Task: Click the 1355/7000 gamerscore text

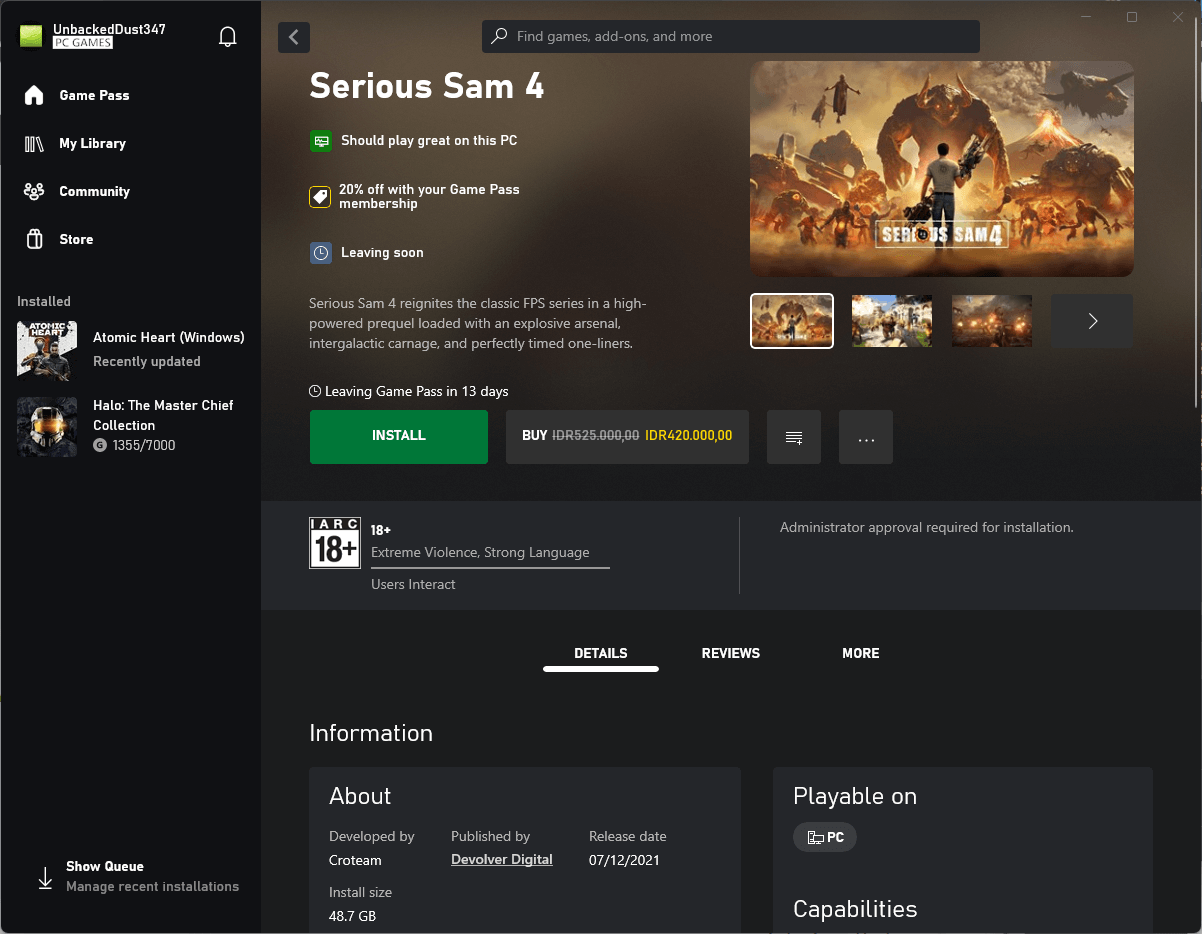Action: click(x=143, y=445)
